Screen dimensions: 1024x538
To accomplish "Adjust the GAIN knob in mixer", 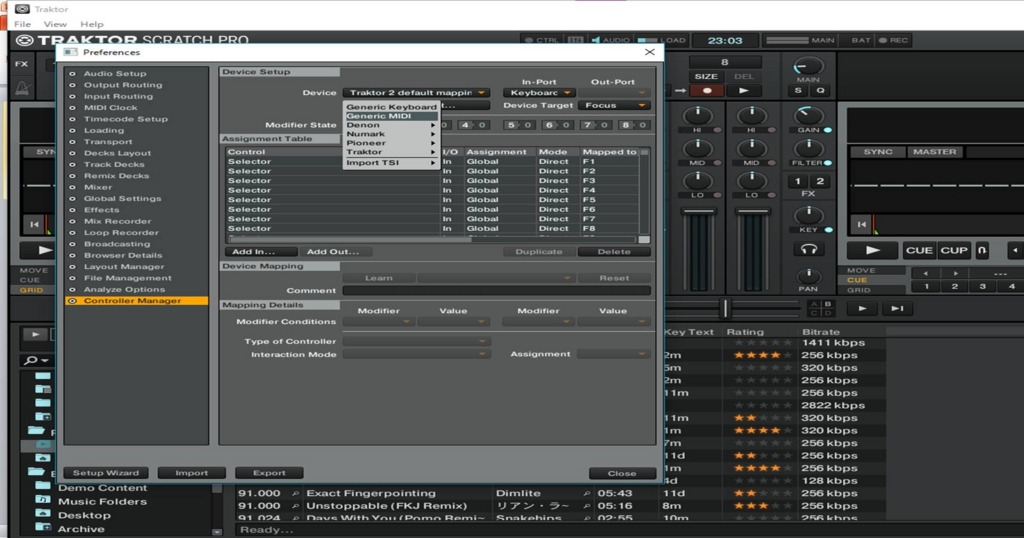I will [x=808, y=116].
